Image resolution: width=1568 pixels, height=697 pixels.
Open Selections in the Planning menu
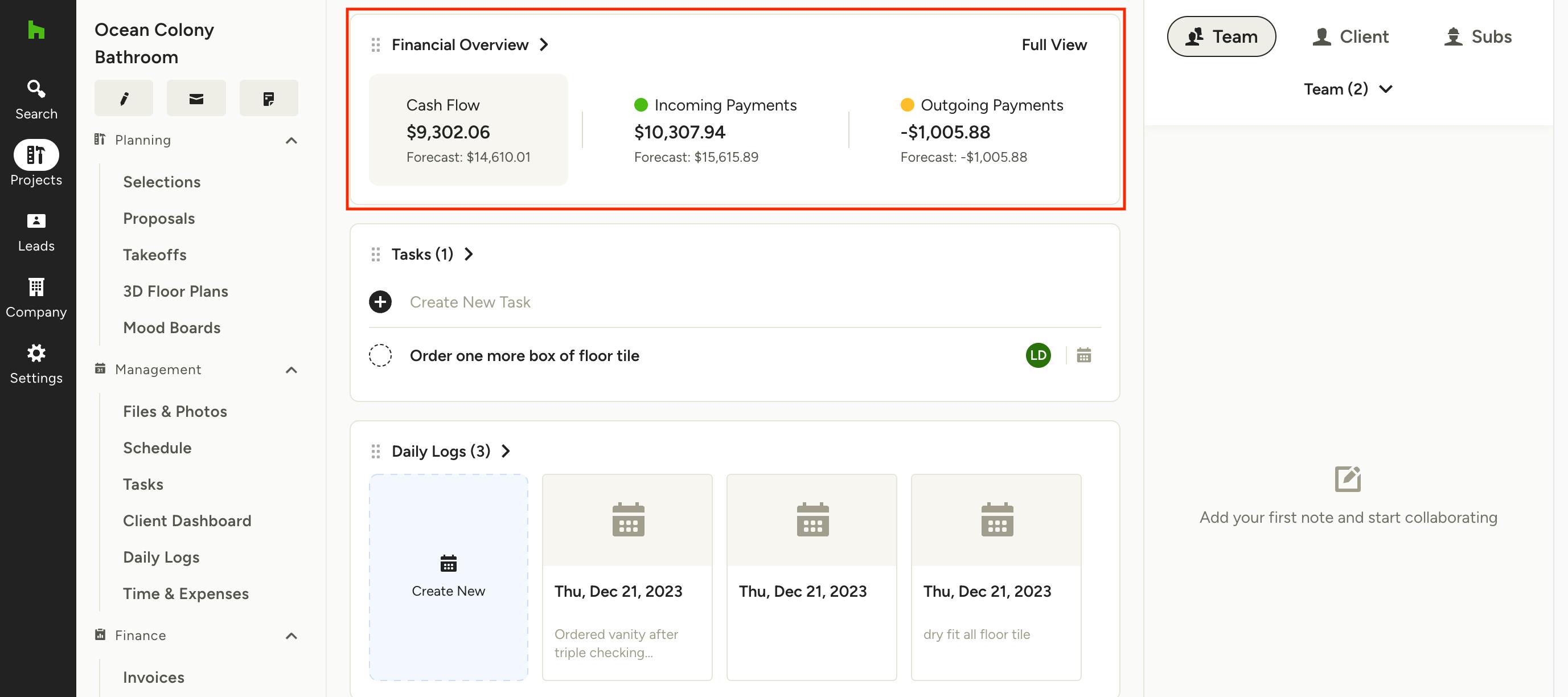(x=162, y=182)
